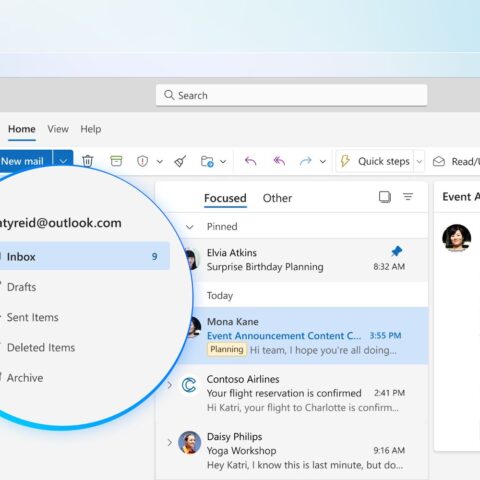480x480 pixels.
Task: Open the Deleted Items folder
Action: [41, 347]
